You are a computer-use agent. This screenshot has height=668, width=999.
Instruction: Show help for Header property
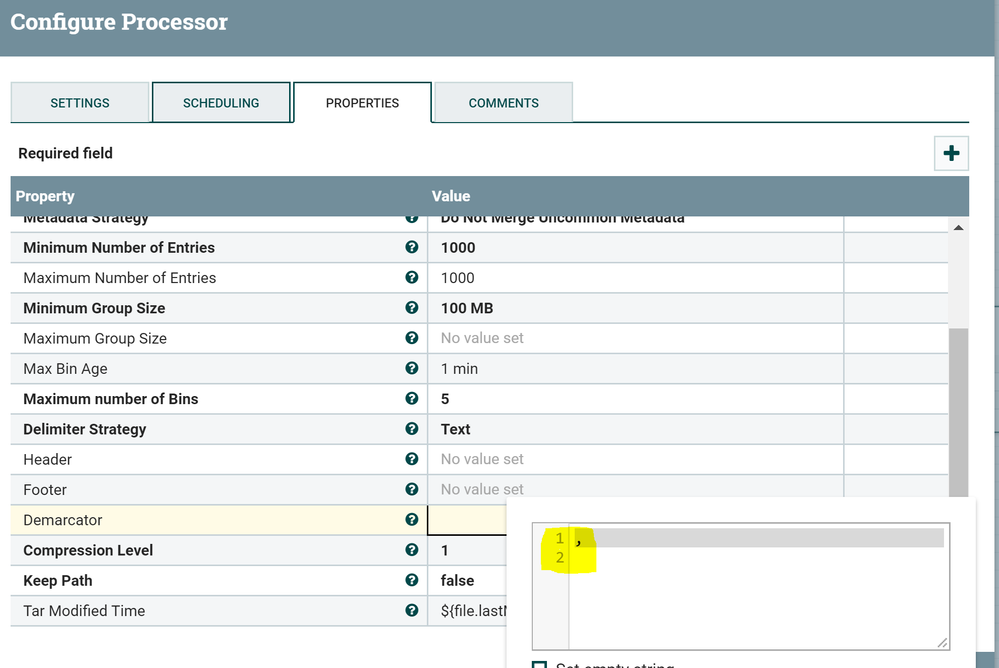pos(412,459)
